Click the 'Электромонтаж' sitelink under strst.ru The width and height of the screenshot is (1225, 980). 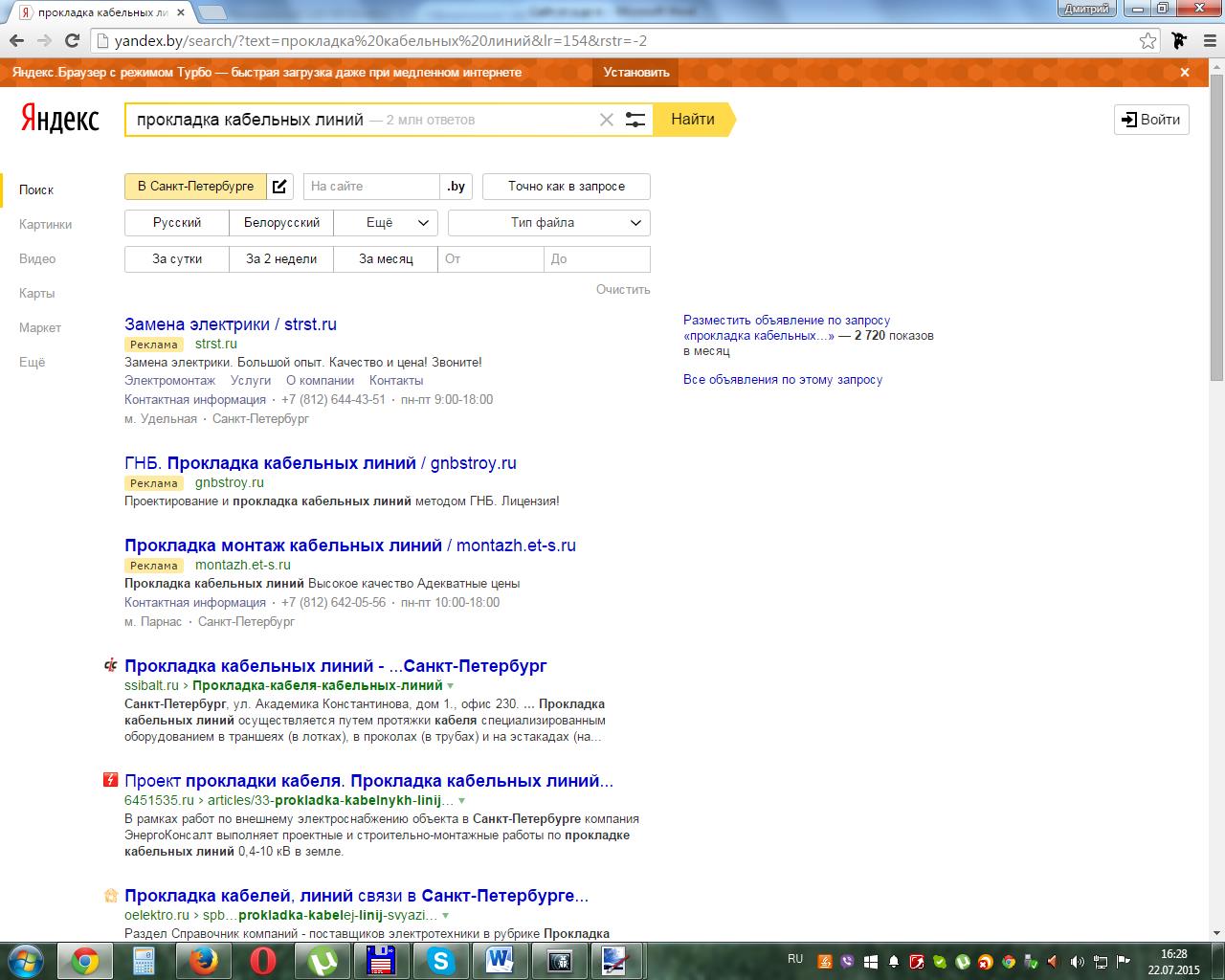click(170, 380)
